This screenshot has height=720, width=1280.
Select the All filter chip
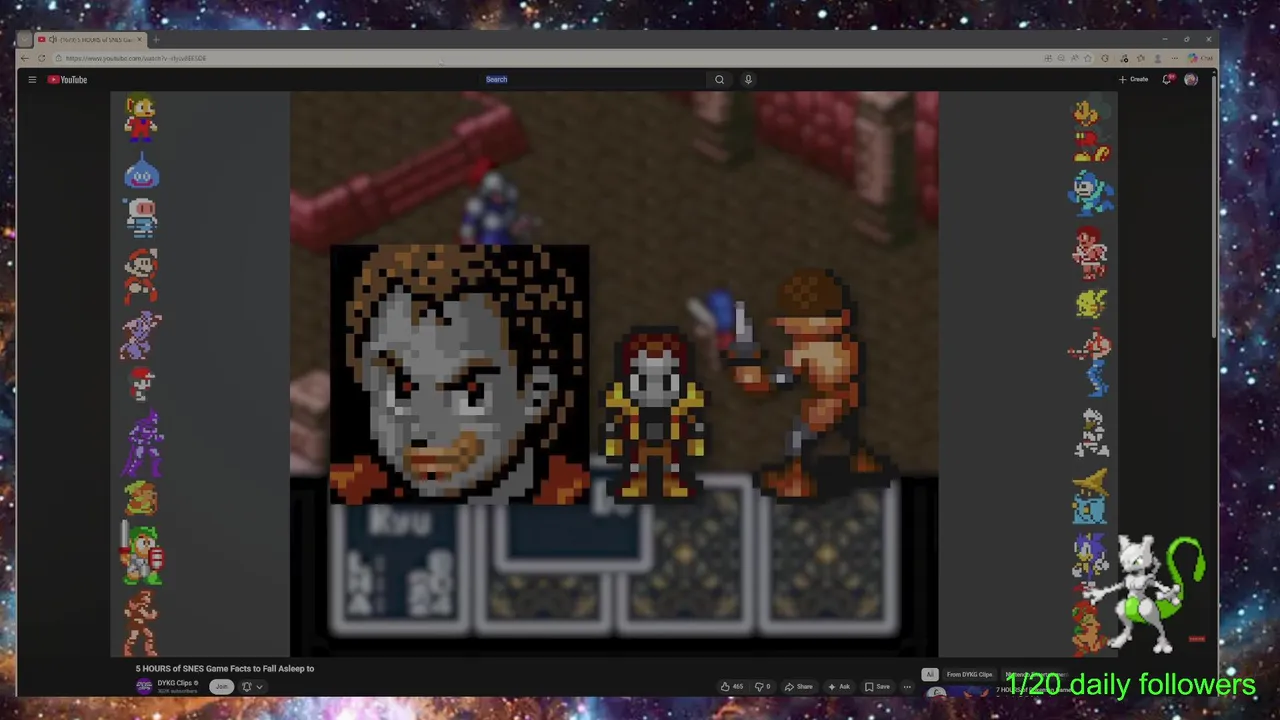click(x=929, y=674)
